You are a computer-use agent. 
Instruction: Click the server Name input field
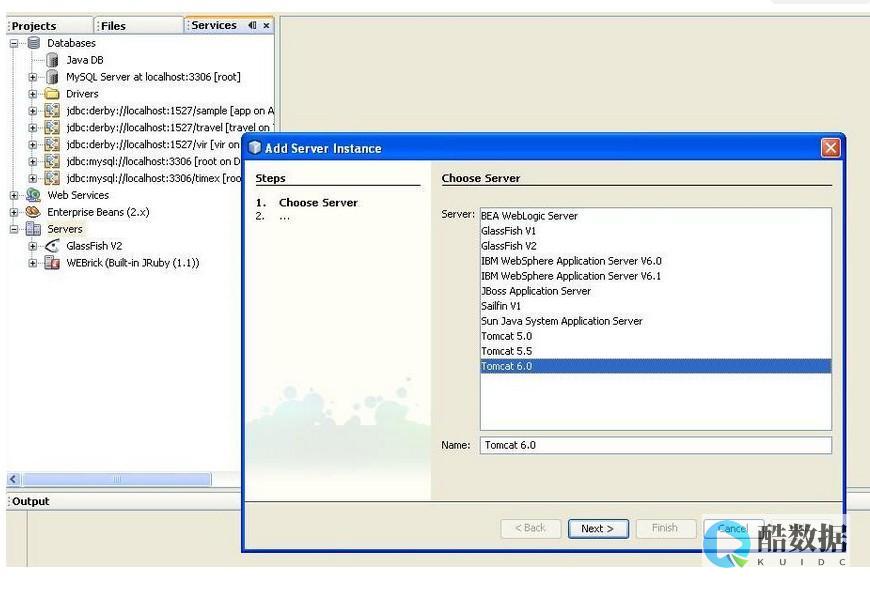coord(655,445)
